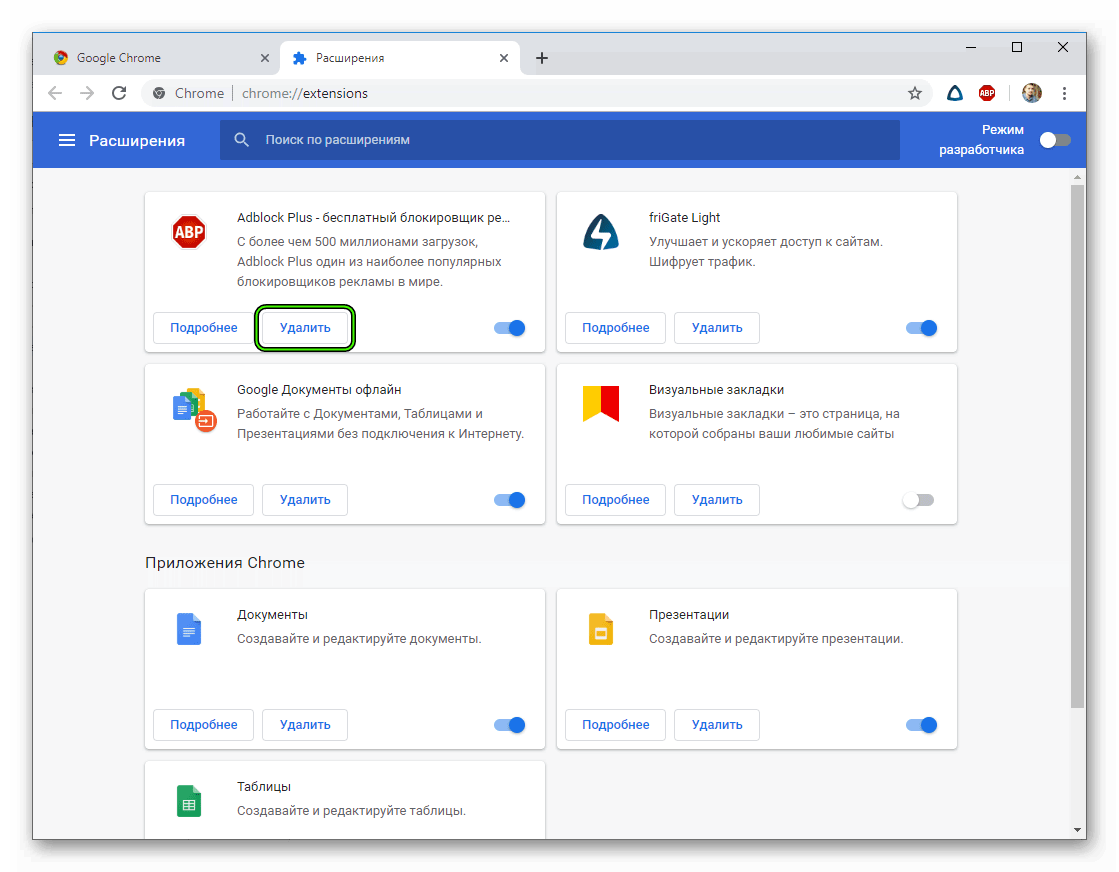Open Подробнее for Визуальные закладки
This screenshot has width=1119, height=872.
coord(615,500)
